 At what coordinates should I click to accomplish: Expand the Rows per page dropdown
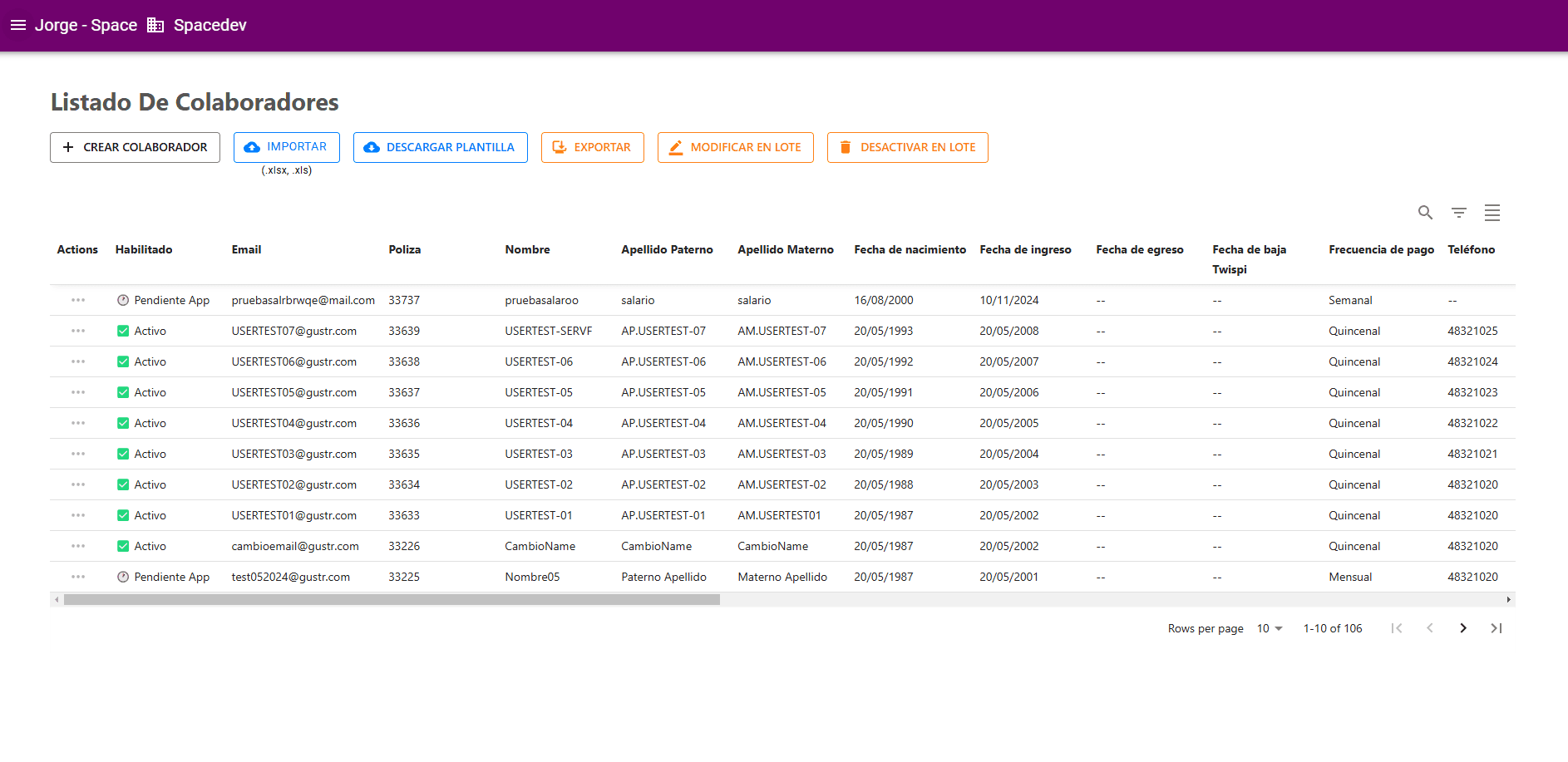[1270, 628]
